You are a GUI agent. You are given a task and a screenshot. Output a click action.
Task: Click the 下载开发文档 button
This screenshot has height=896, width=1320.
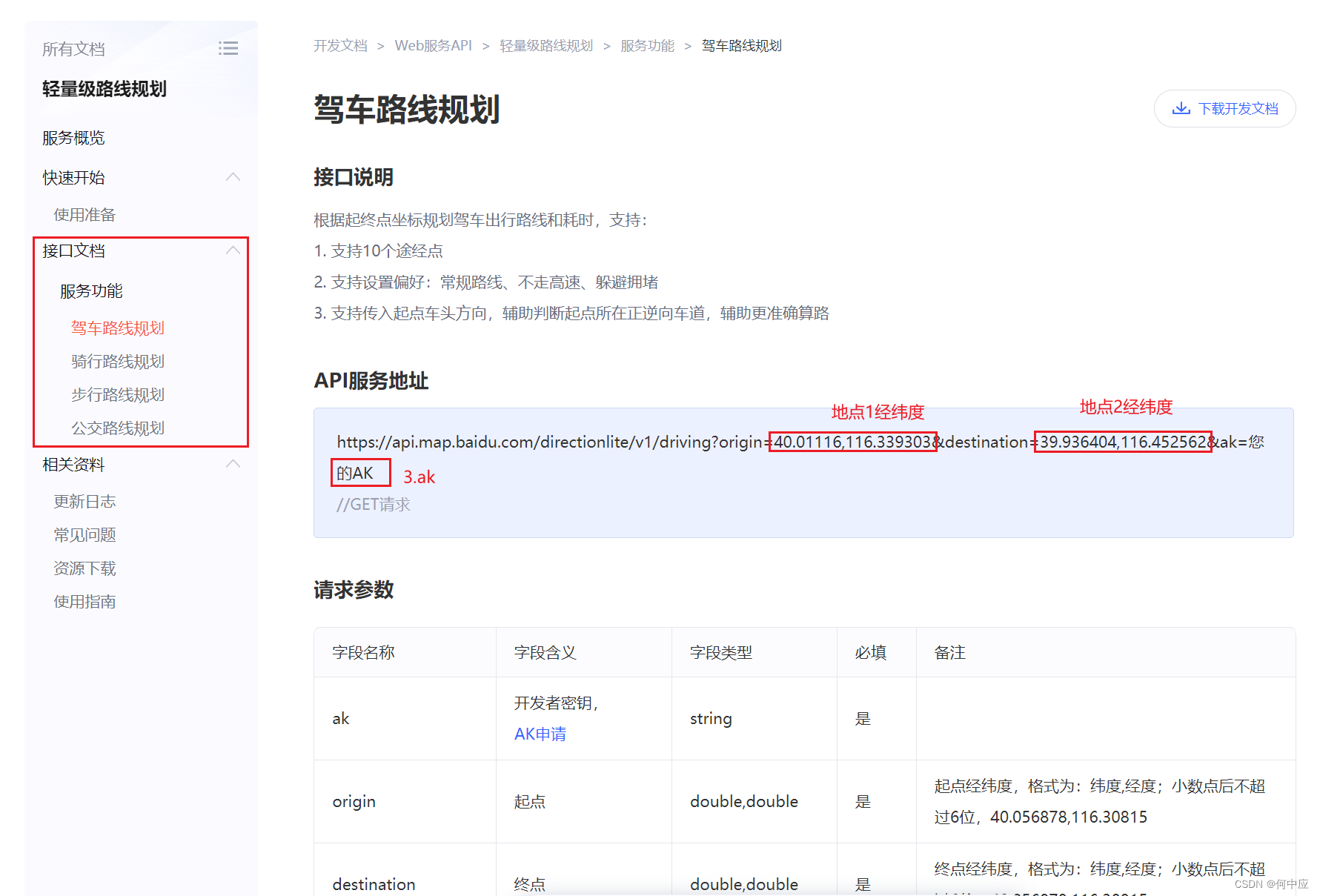1224,108
